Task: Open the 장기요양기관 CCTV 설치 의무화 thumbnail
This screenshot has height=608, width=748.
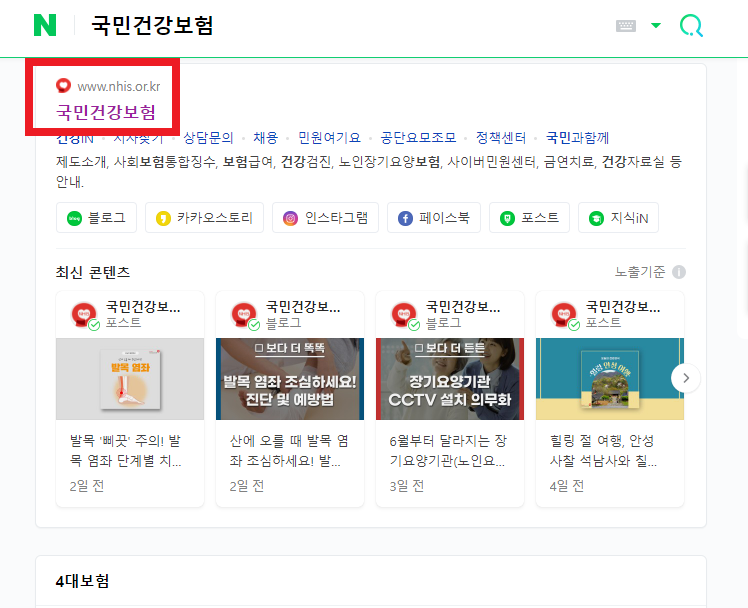Action: [450, 379]
